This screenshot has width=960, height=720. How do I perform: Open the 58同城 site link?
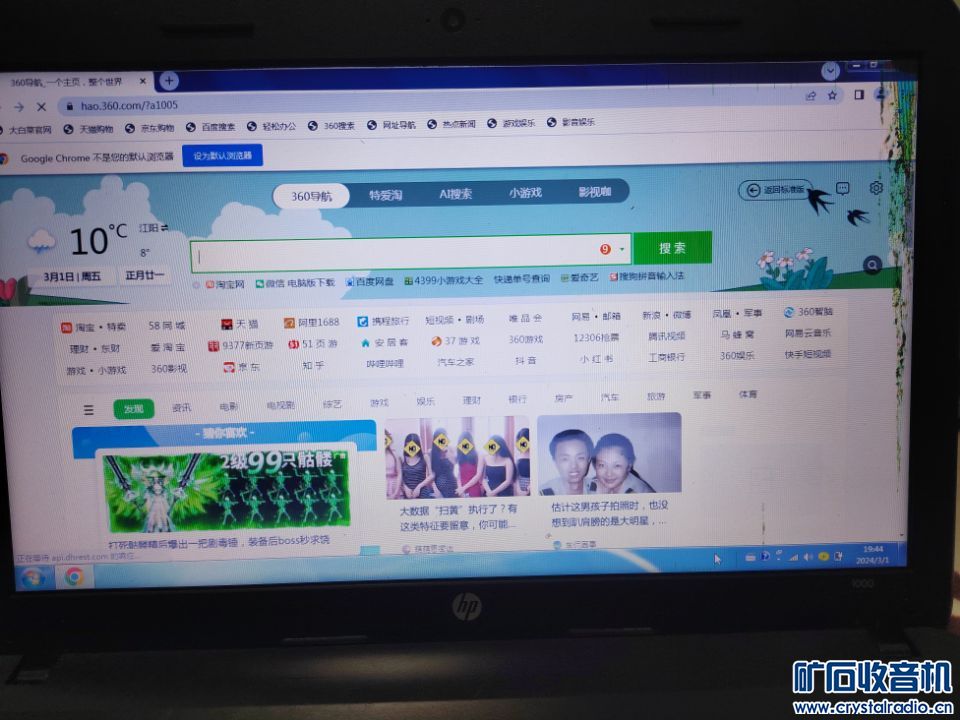(x=167, y=325)
